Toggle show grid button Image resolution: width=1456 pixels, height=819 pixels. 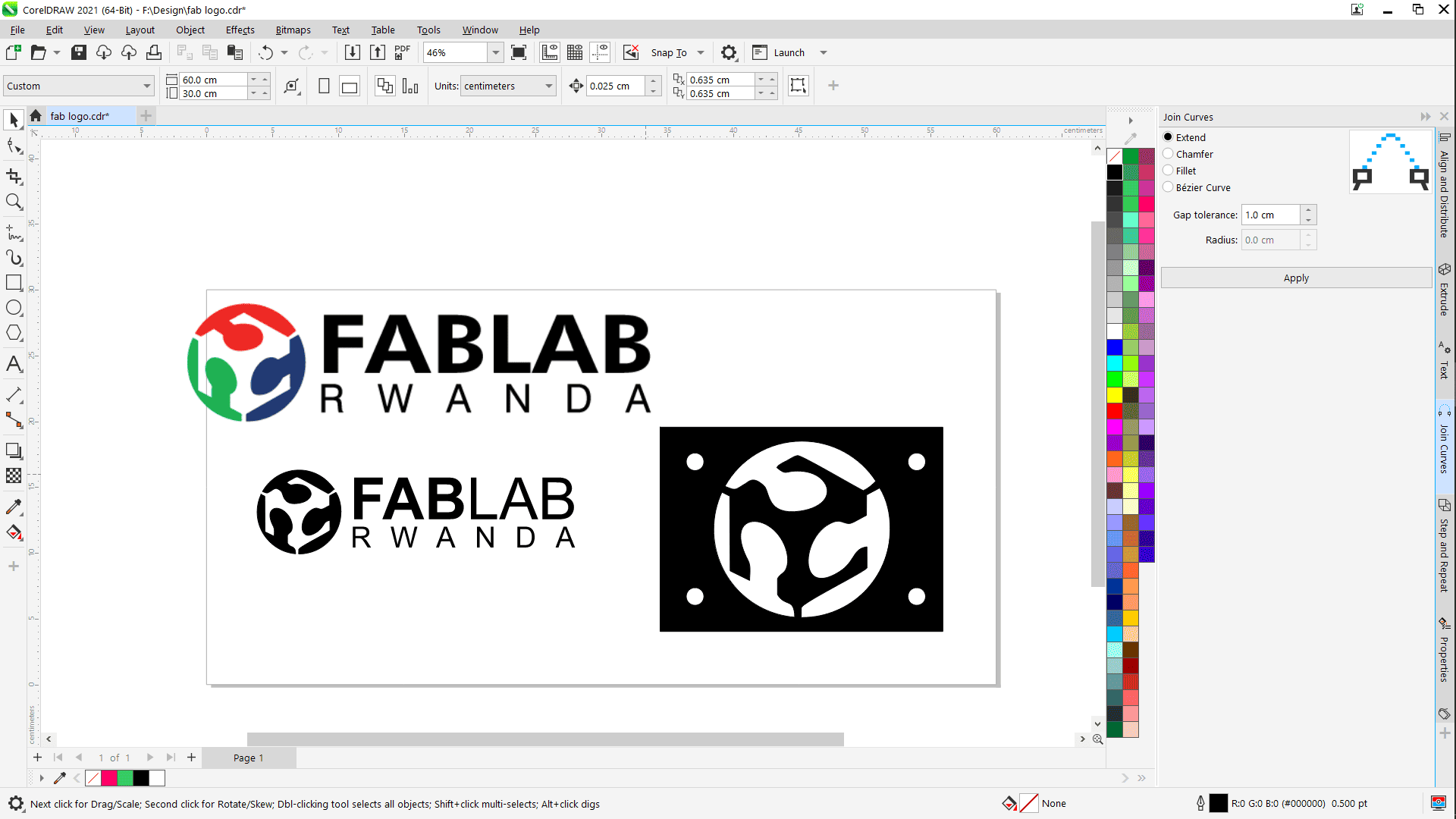[x=575, y=52]
